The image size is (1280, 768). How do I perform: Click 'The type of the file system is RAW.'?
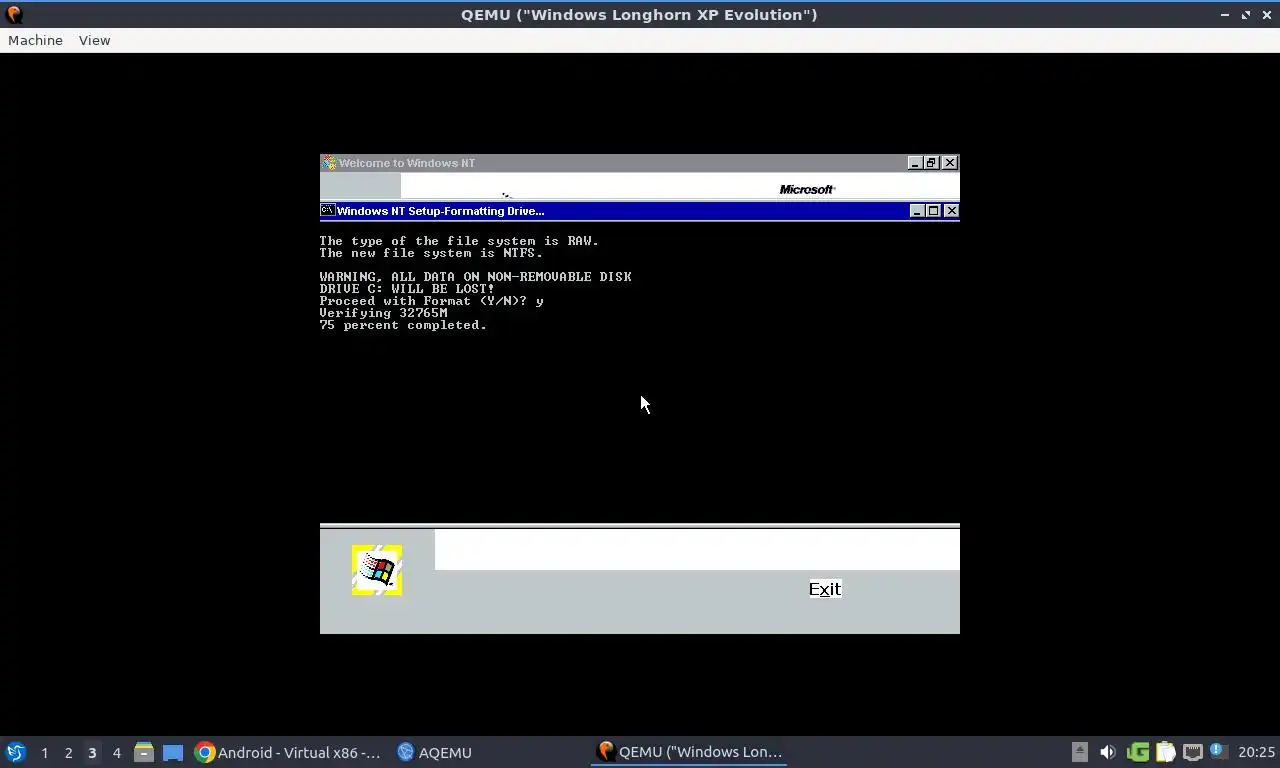pyautogui.click(x=459, y=241)
